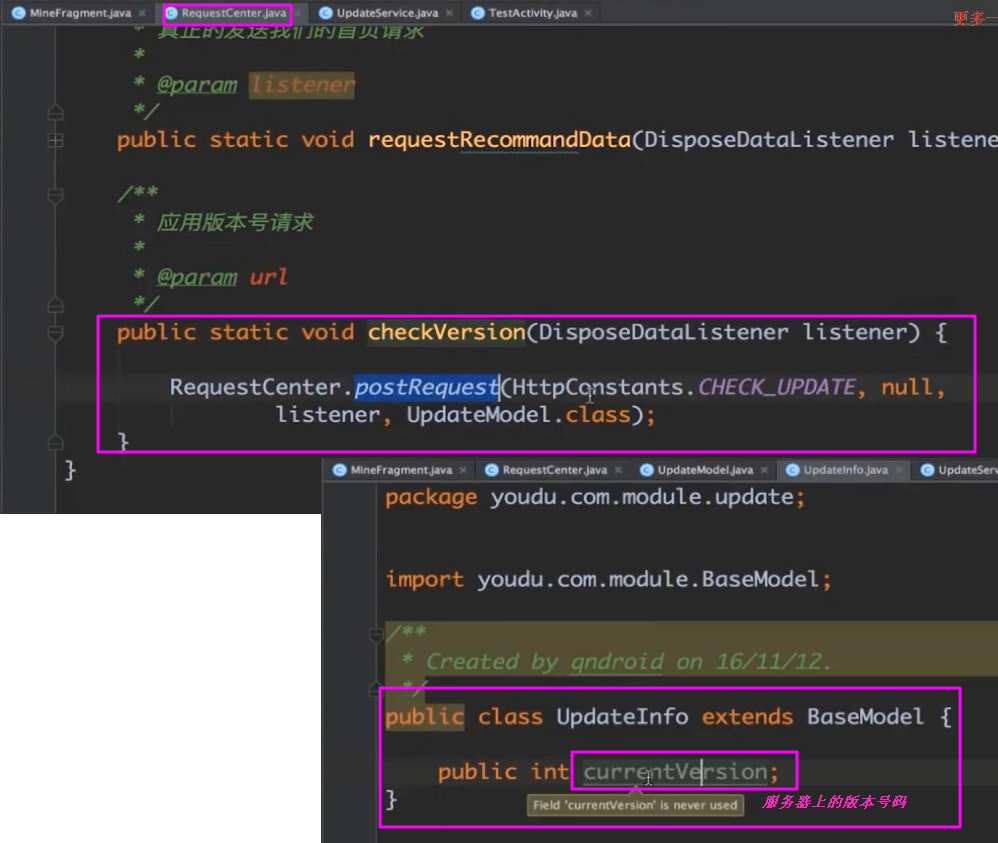Collapse the version request Javadoc comment

point(56,193)
